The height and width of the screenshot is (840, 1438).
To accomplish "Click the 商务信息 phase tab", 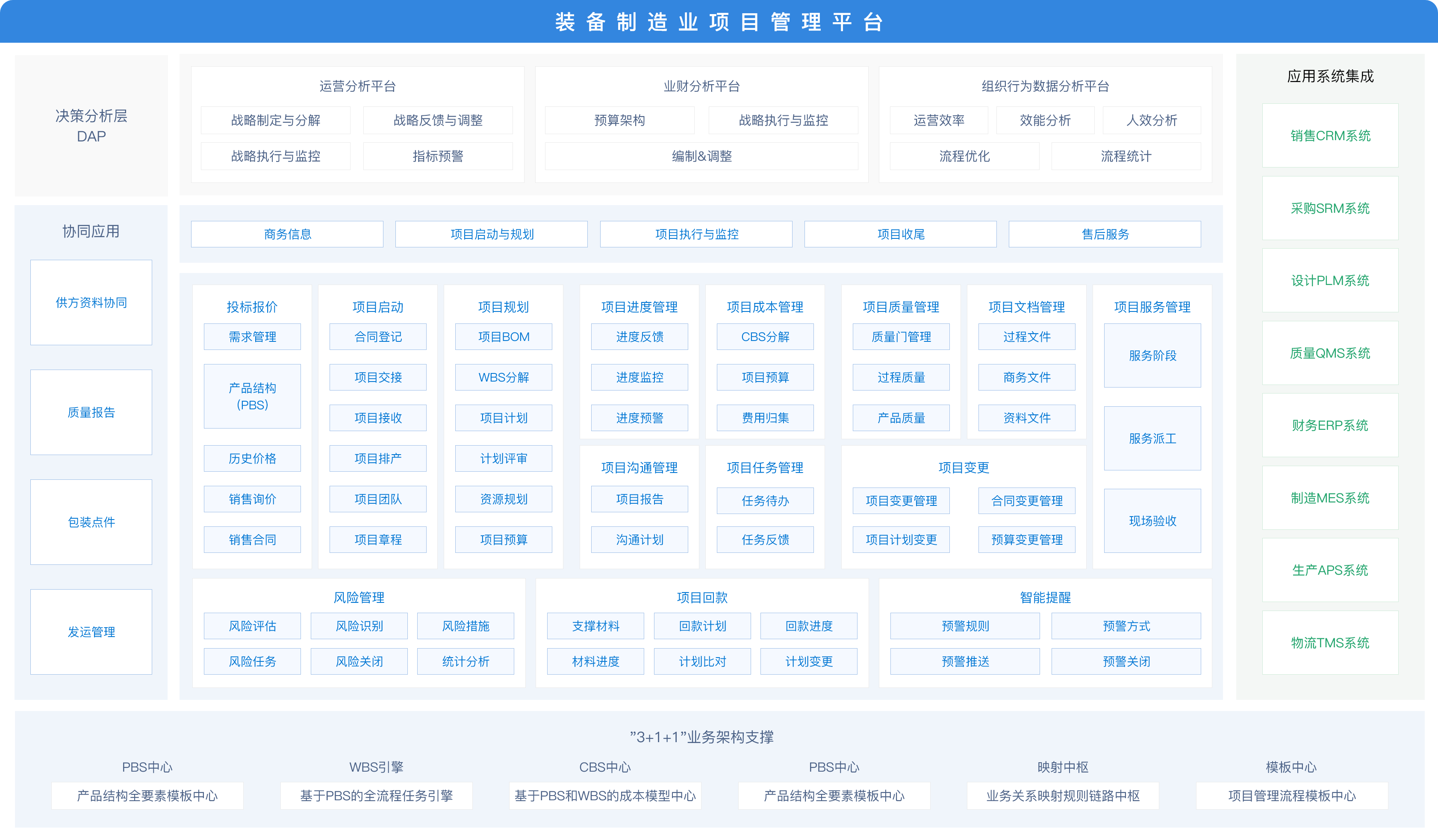I will [287, 234].
